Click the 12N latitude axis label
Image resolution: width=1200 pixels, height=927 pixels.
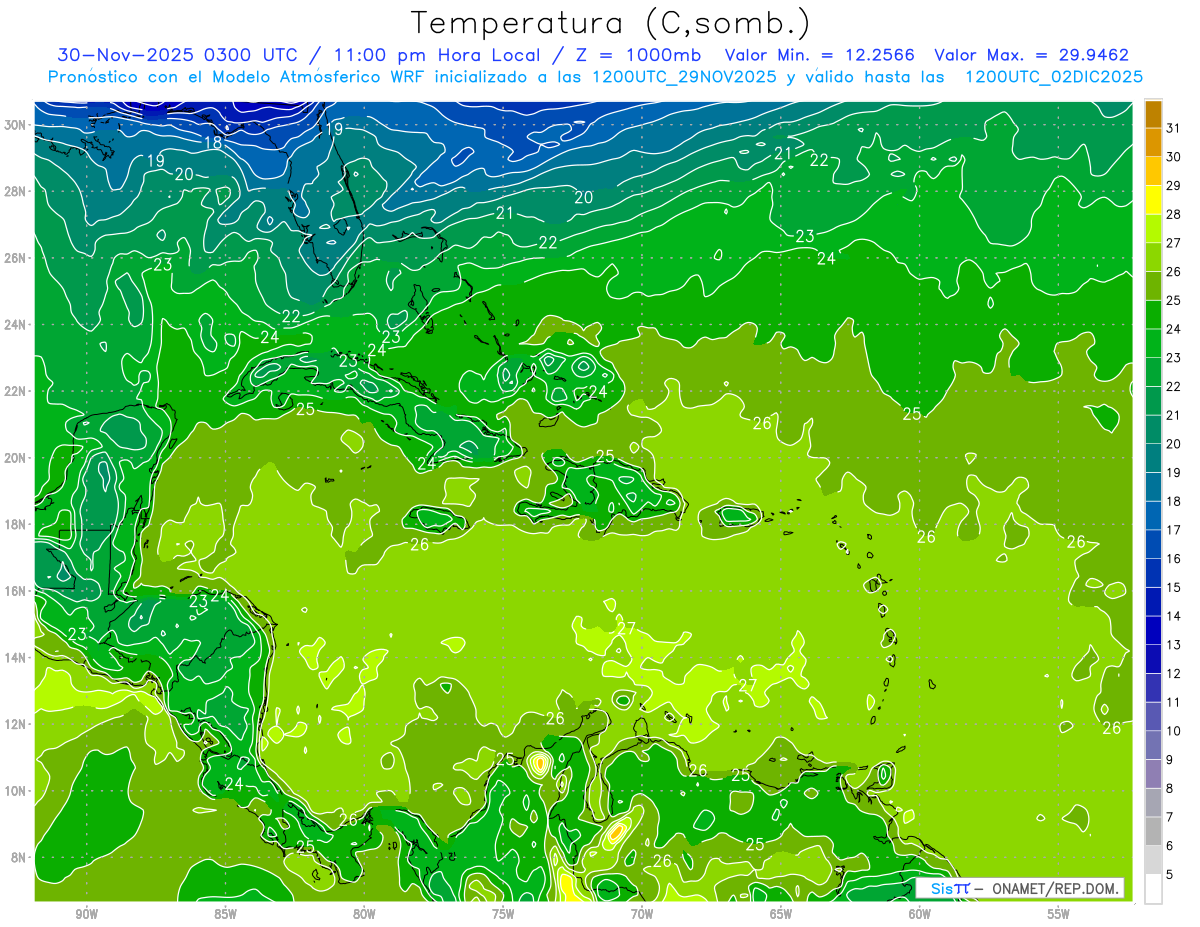coord(17,724)
